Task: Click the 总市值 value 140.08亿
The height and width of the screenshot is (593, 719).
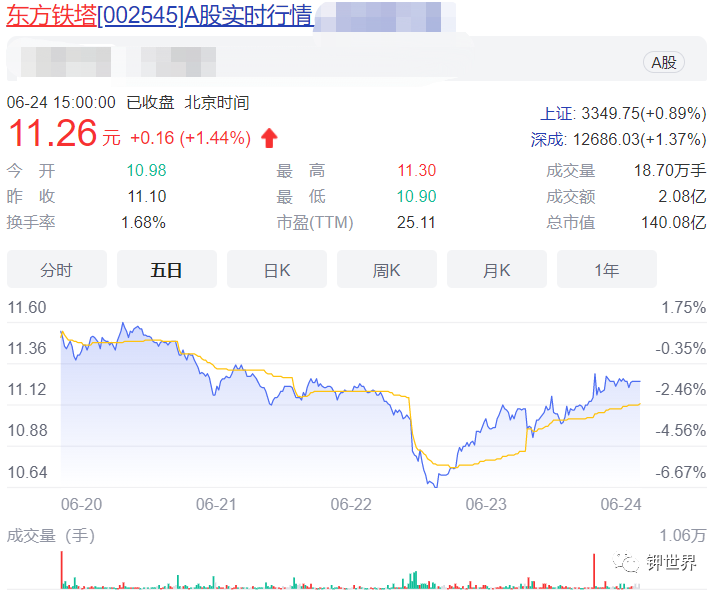Action: click(x=674, y=222)
